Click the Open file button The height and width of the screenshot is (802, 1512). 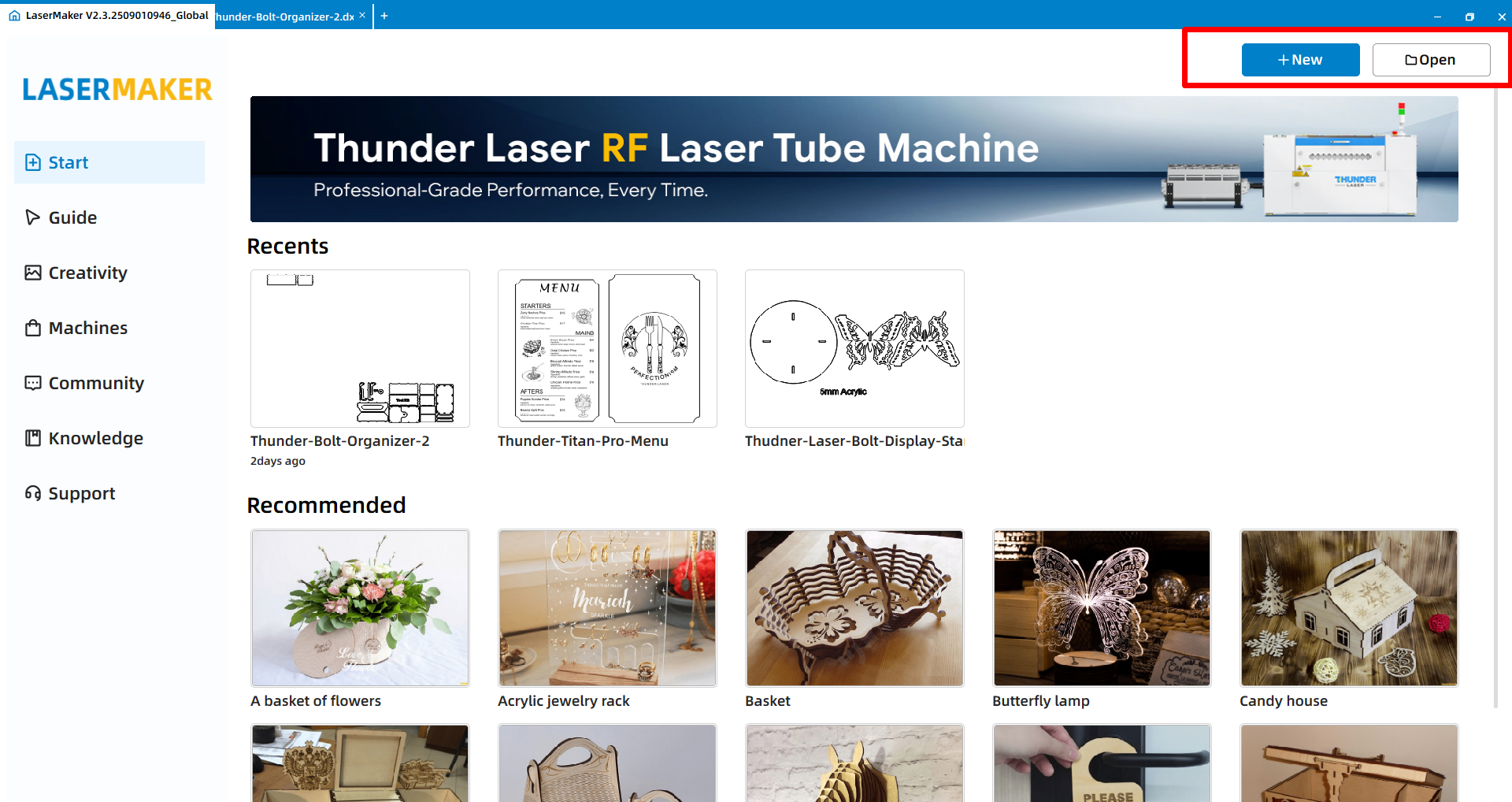tap(1431, 60)
